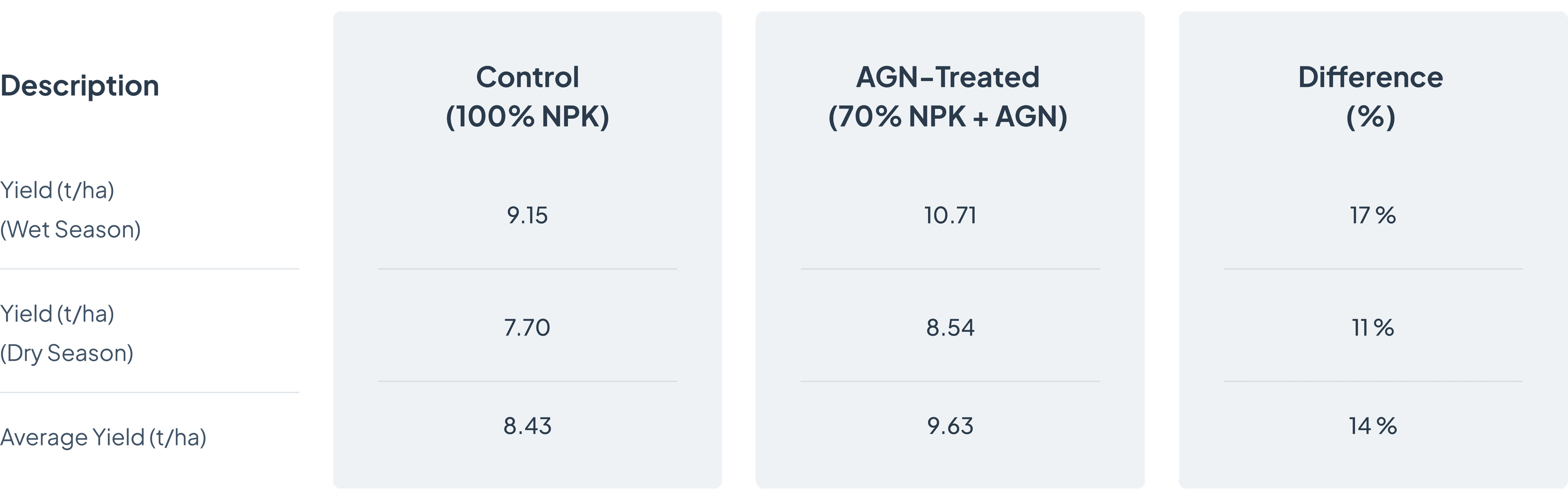The width and height of the screenshot is (1568, 500).
Task: Click the Description column header
Action: click(80, 86)
